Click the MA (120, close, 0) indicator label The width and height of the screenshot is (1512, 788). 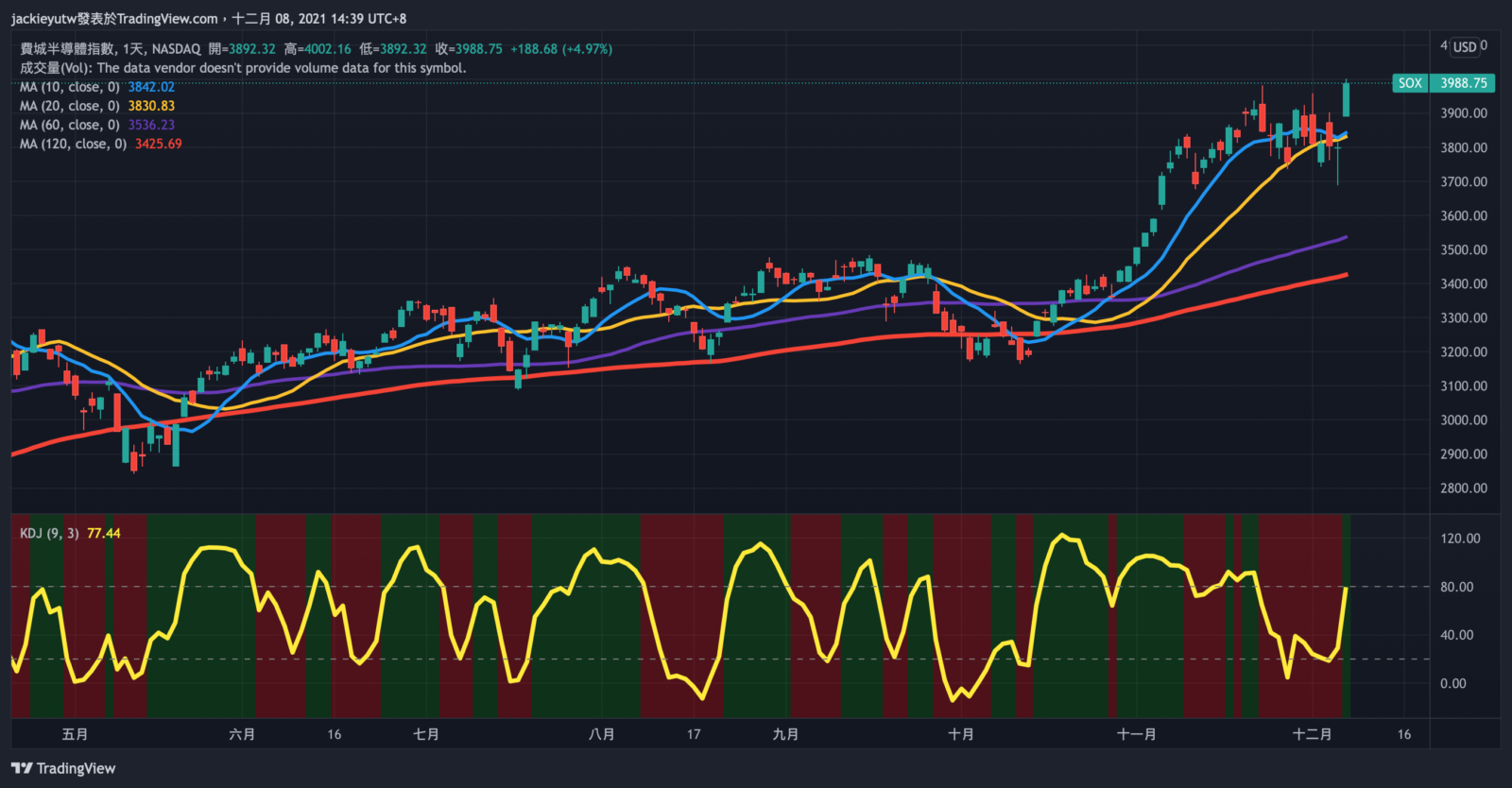[73, 144]
